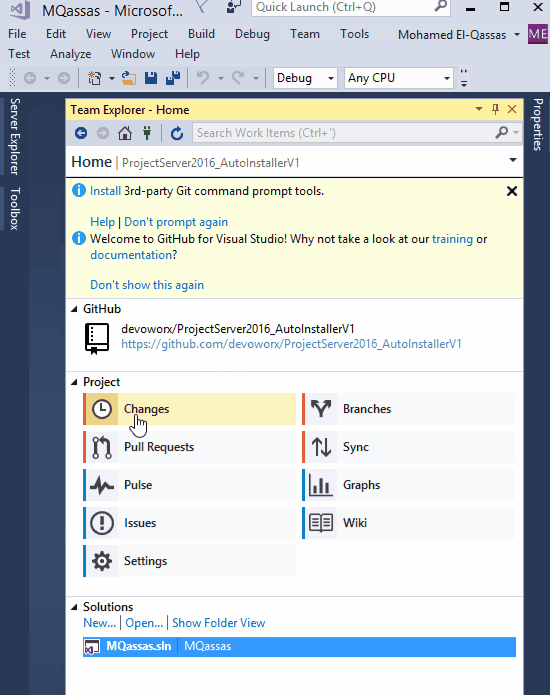Open the Analyze menu

tap(70, 54)
